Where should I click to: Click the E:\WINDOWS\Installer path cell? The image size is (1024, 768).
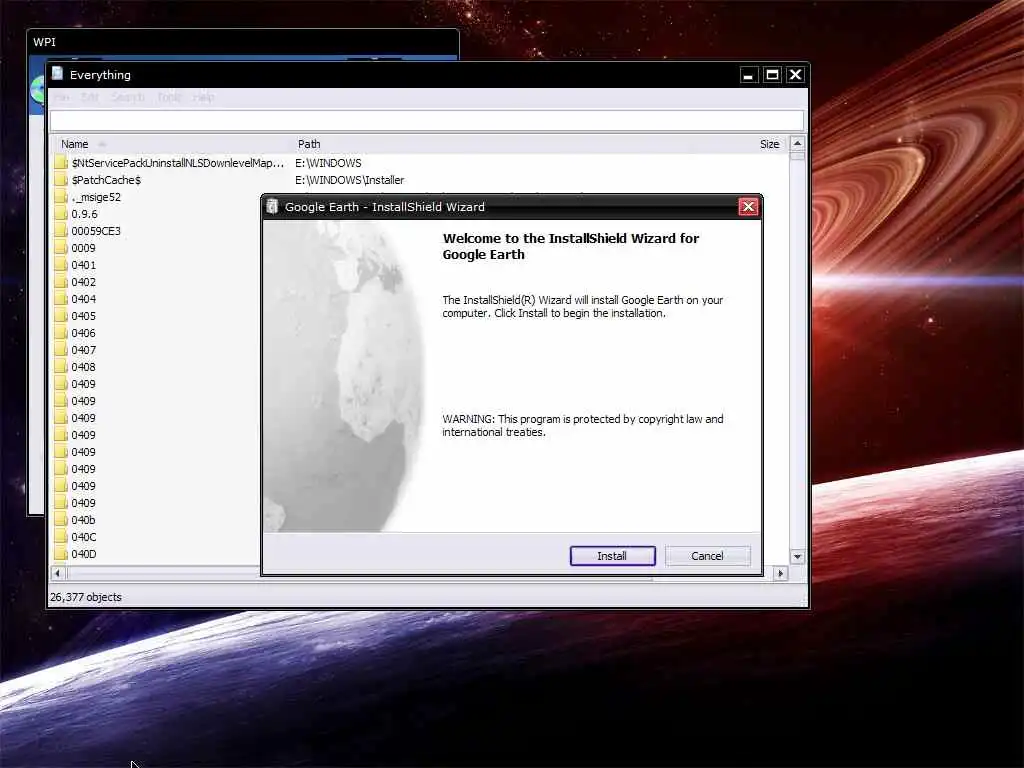tap(349, 180)
